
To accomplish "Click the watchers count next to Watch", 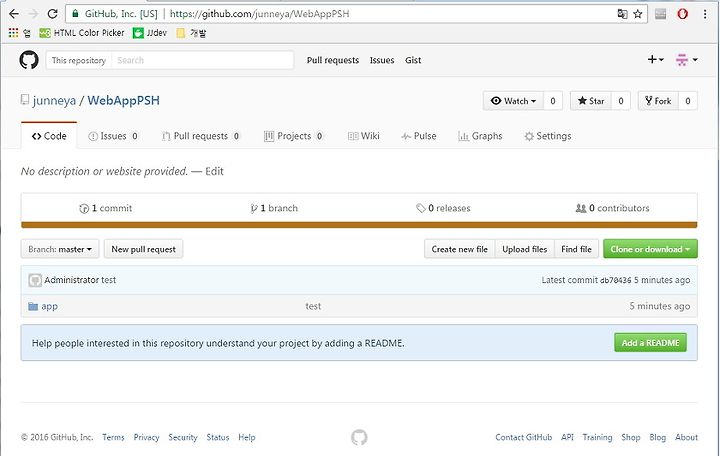I will tap(553, 101).
